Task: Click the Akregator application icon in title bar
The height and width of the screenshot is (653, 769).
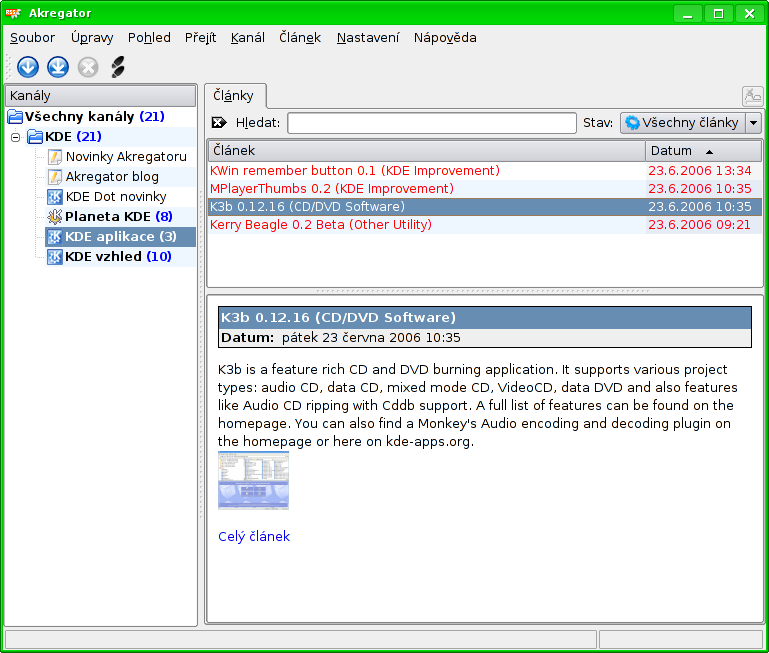Action: (13, 13)
